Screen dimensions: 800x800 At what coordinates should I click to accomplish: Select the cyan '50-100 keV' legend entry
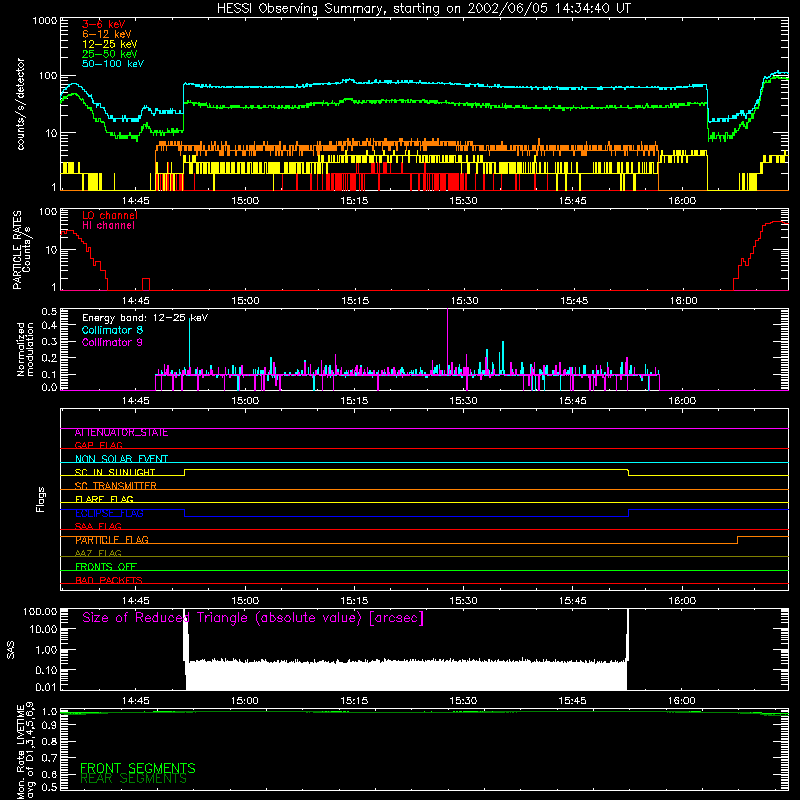click(113, 64)
